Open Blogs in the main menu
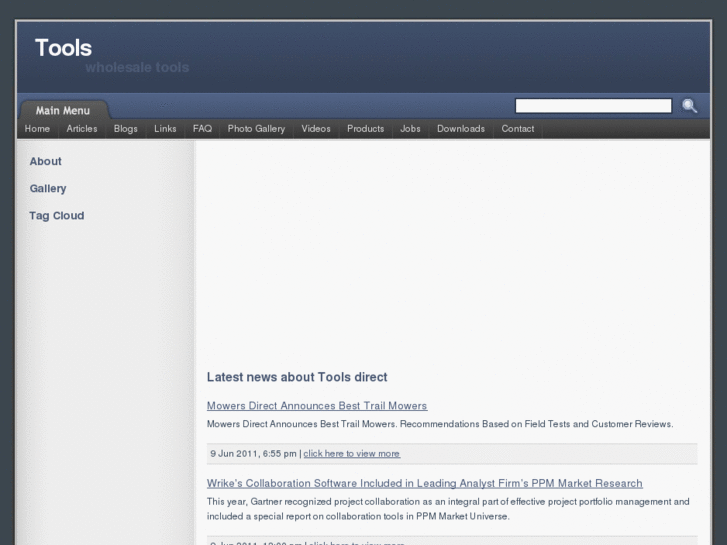This screenshot has height=545, width=727. [x=126, y=129]
